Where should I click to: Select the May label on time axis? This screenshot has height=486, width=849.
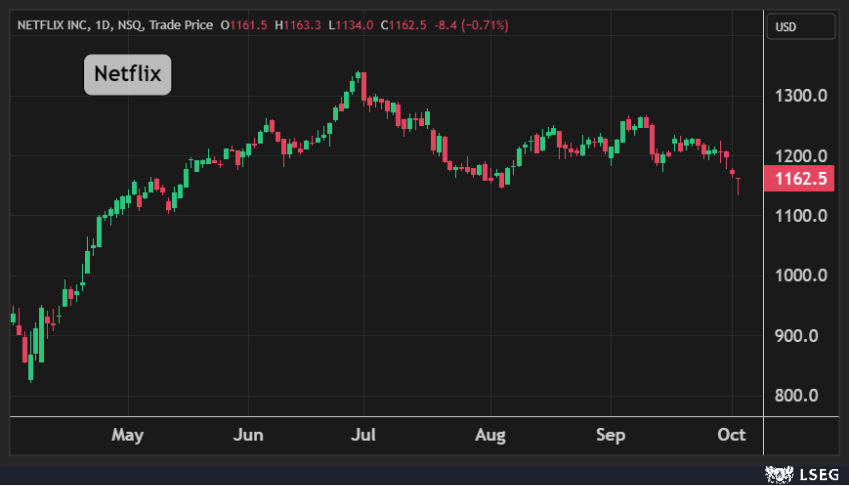point(128,435)
